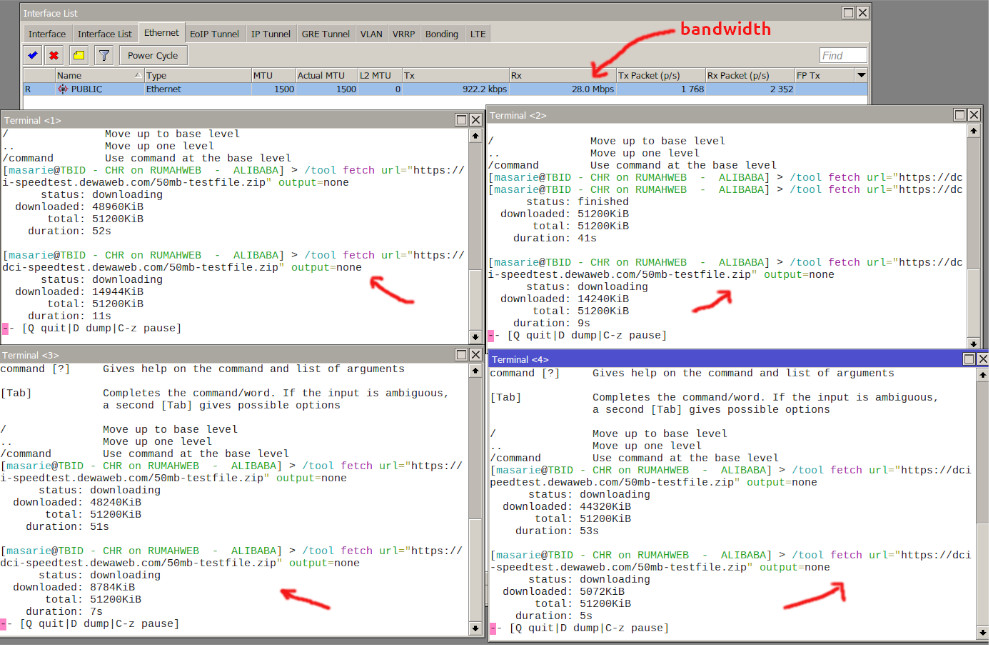Click the Find search field
The width and height of the screenshot is (989, 645).
point(843,56)
